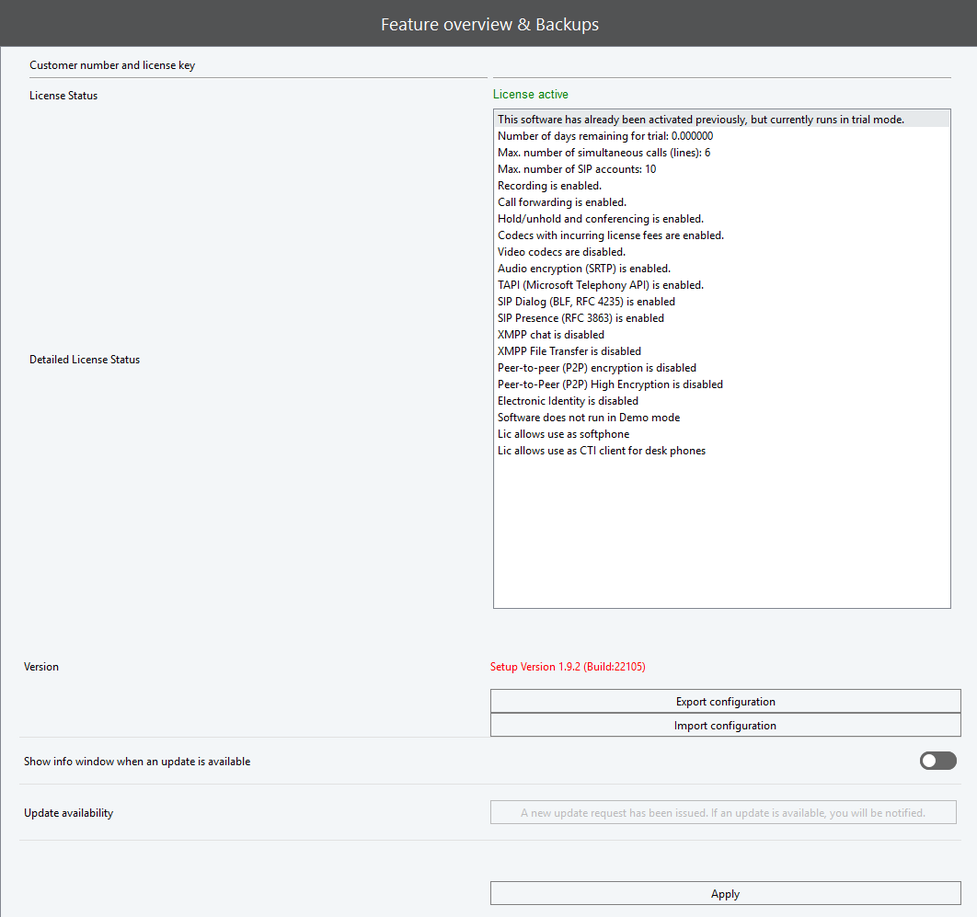Click the 'Detailed License Status' label
Image resolution: width=977 pixels, height=917 pixels.
85,359
